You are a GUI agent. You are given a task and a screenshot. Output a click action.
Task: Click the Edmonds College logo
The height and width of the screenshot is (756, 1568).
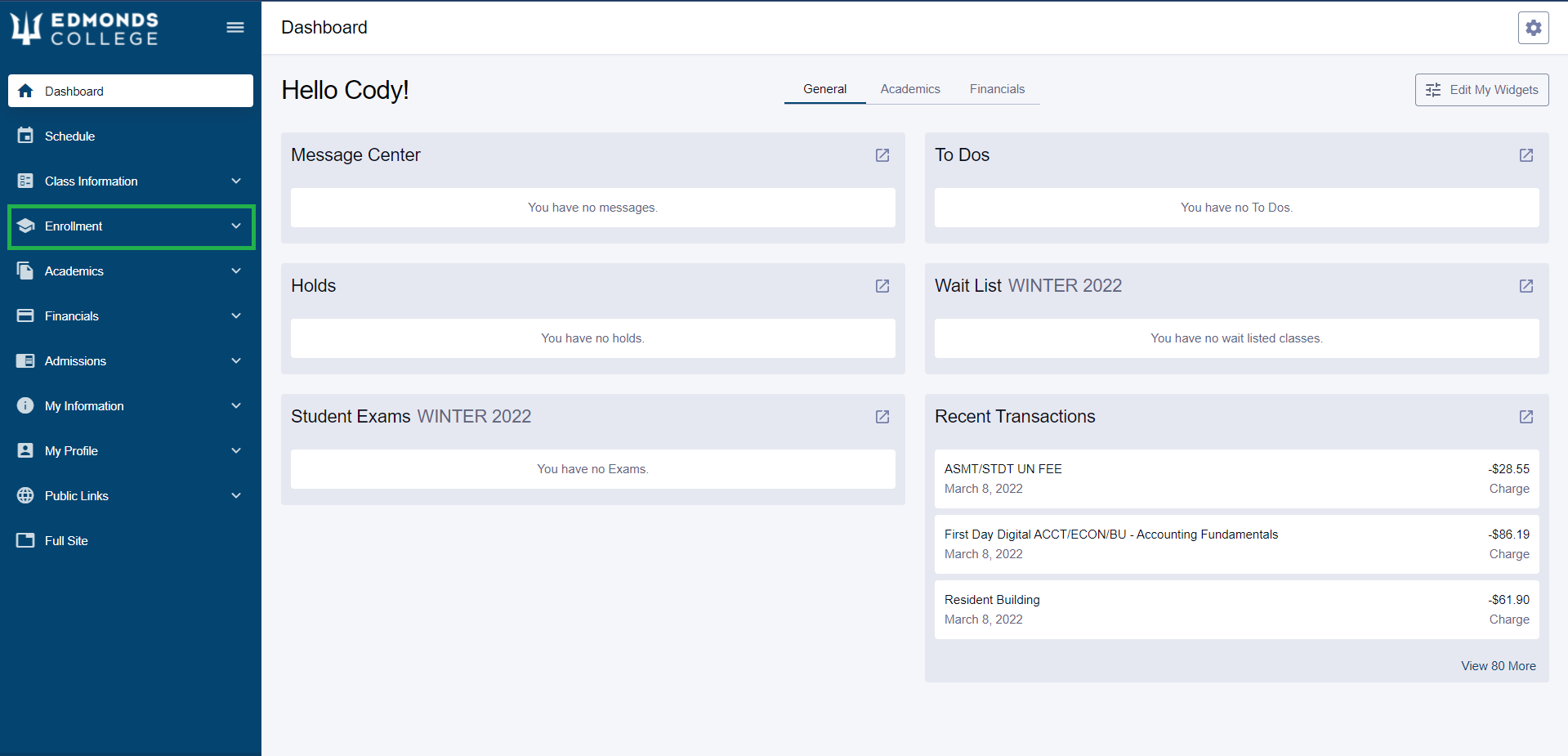(x=84, y=28)
